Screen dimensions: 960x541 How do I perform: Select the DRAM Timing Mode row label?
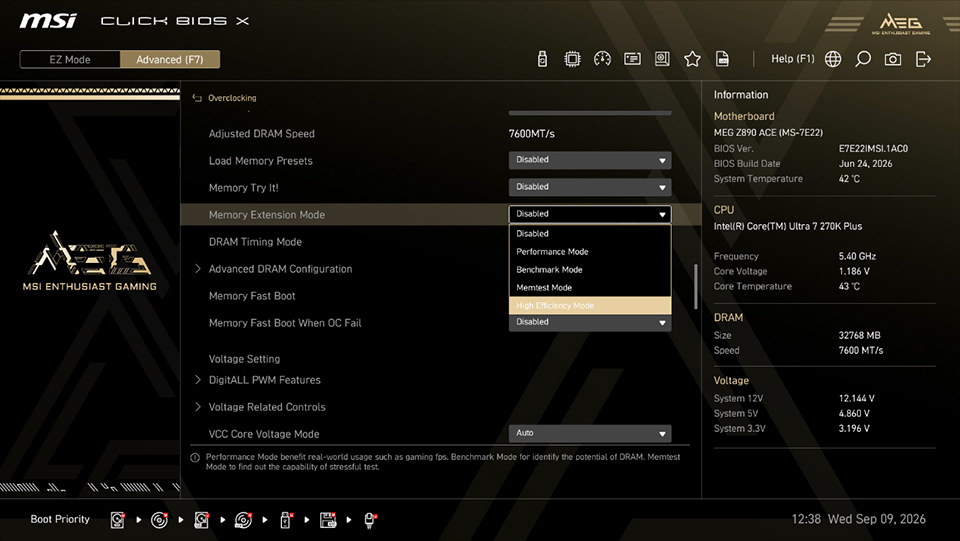coord(255,242)
